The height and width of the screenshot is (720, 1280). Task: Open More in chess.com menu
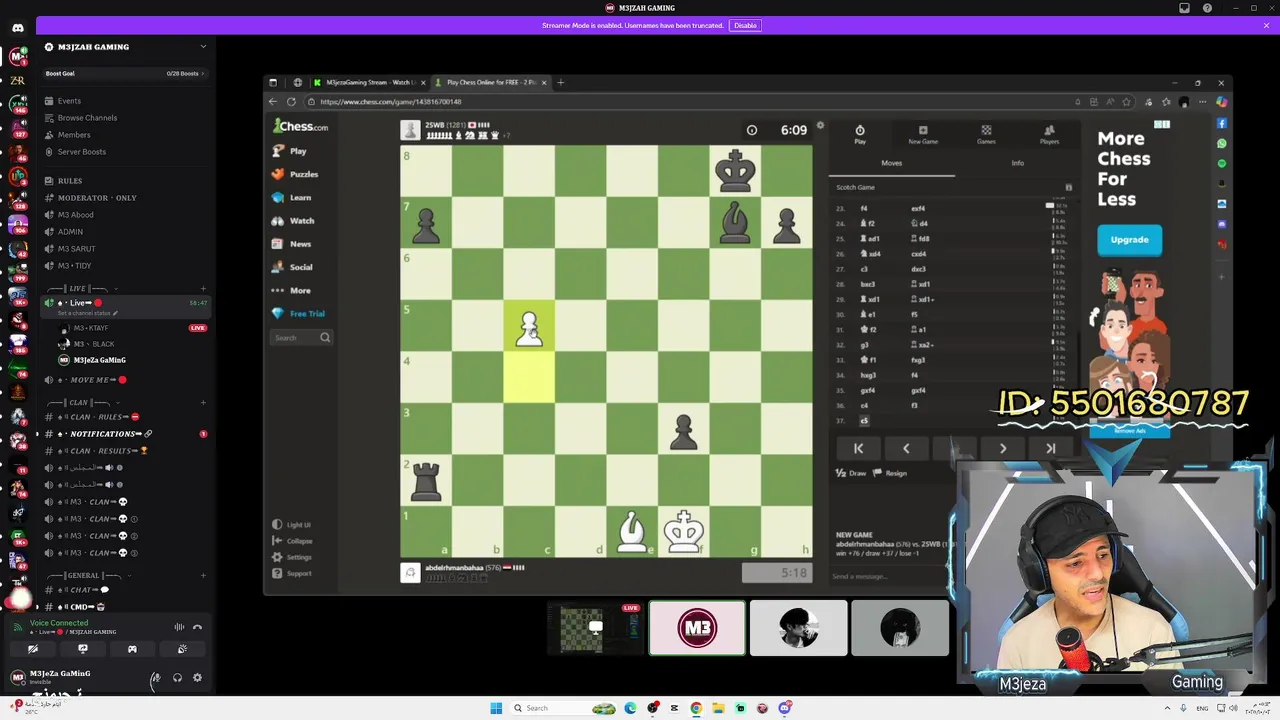point(300,290)
